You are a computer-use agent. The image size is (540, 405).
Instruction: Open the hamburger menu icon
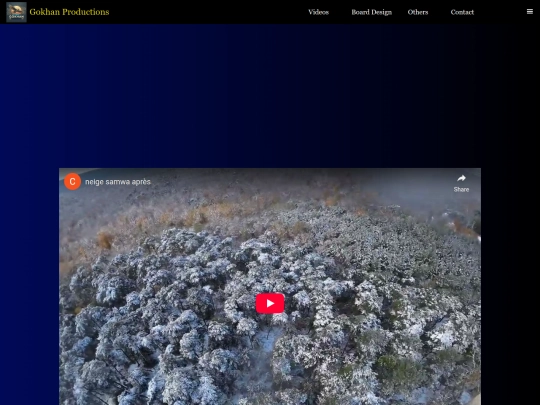pyautogui.click(x=530, y=12)
